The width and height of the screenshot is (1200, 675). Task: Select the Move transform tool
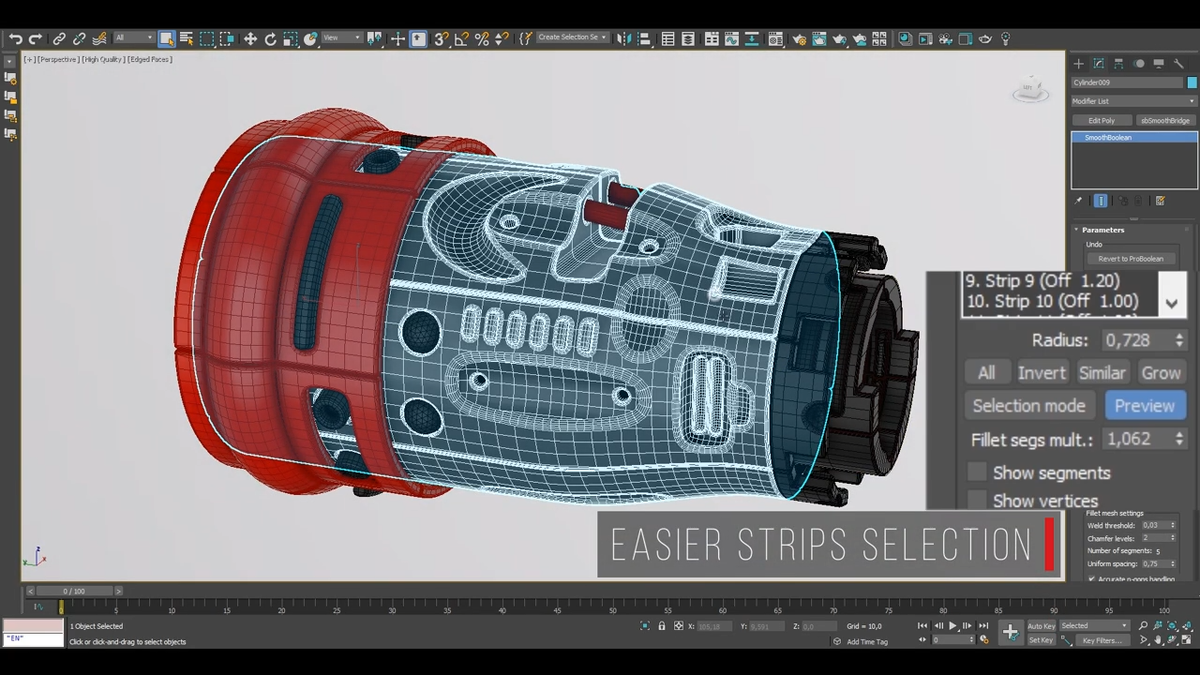coord(250,39)
